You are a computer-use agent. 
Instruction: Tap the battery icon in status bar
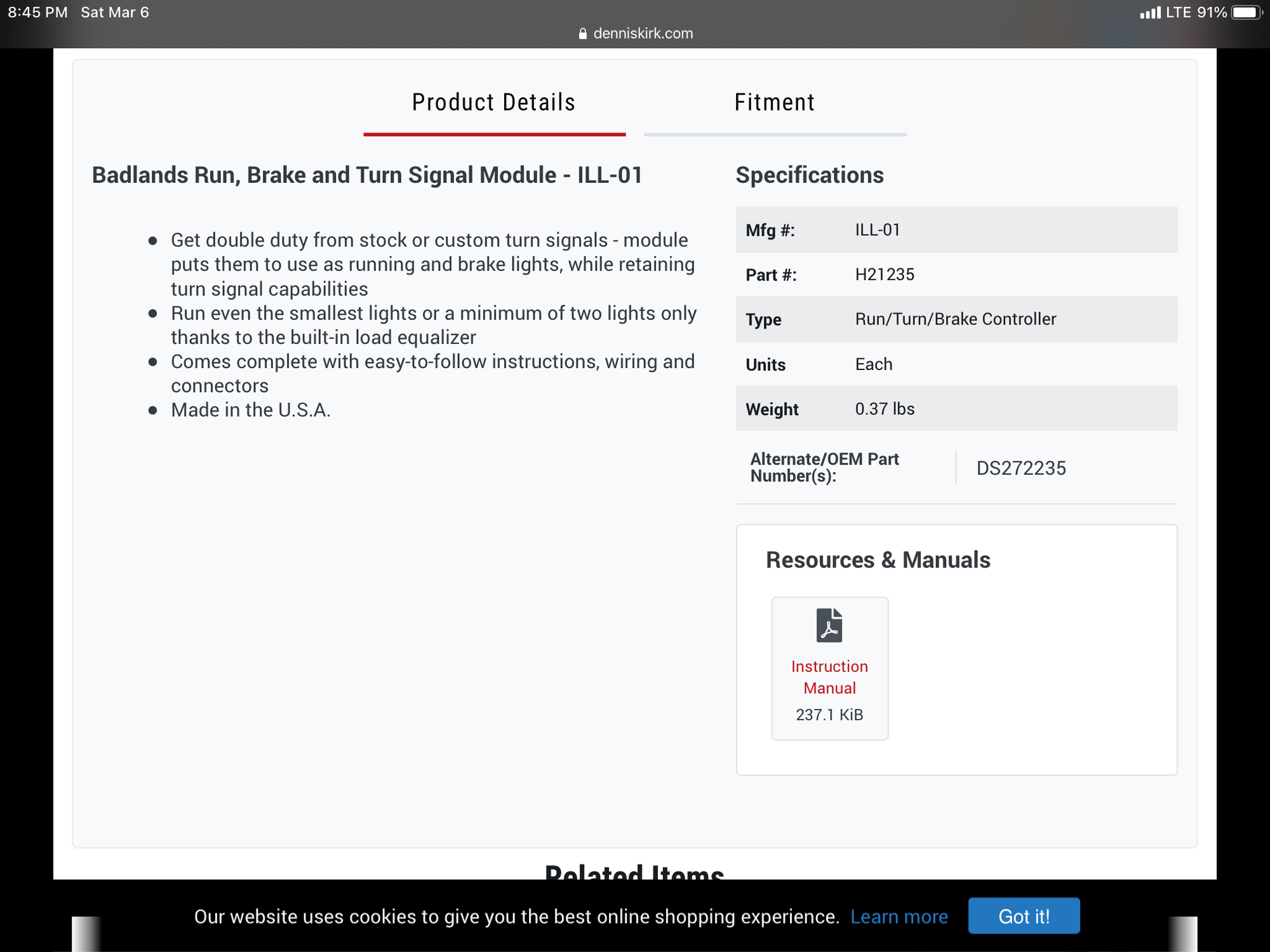point(1246,13)
